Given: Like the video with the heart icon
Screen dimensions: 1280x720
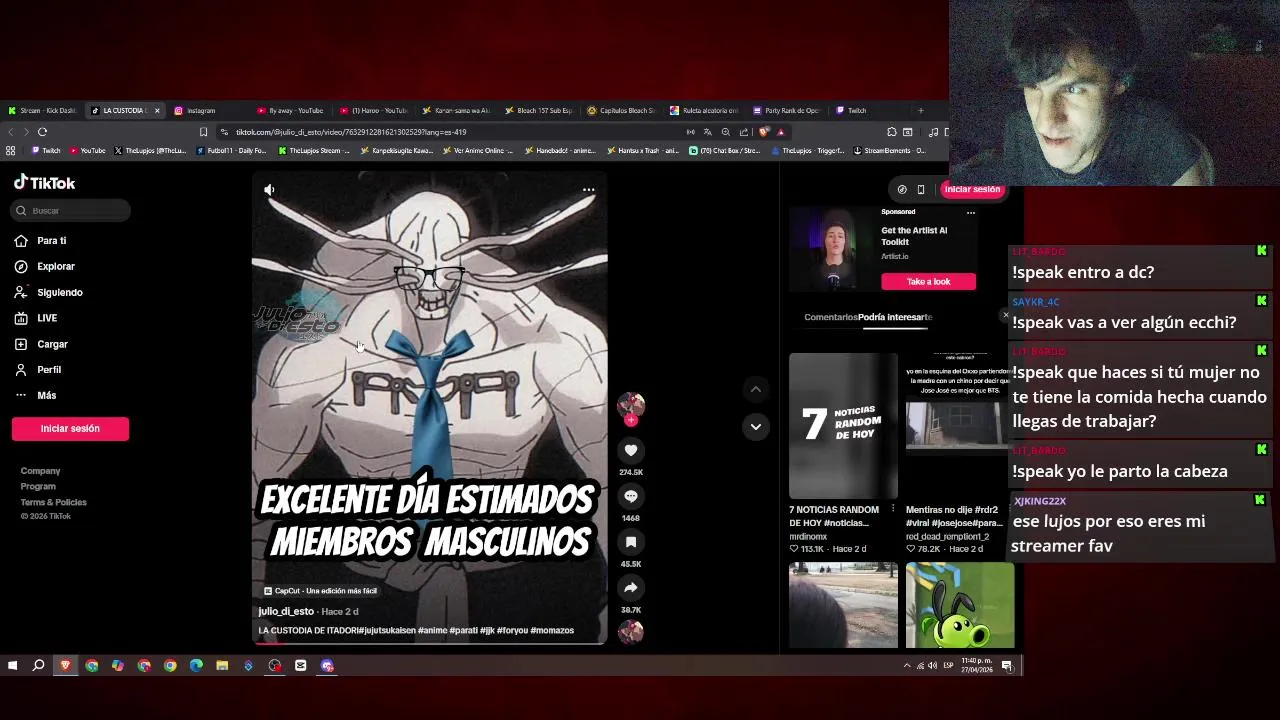Looking at the screenshot, I should 631,451.
